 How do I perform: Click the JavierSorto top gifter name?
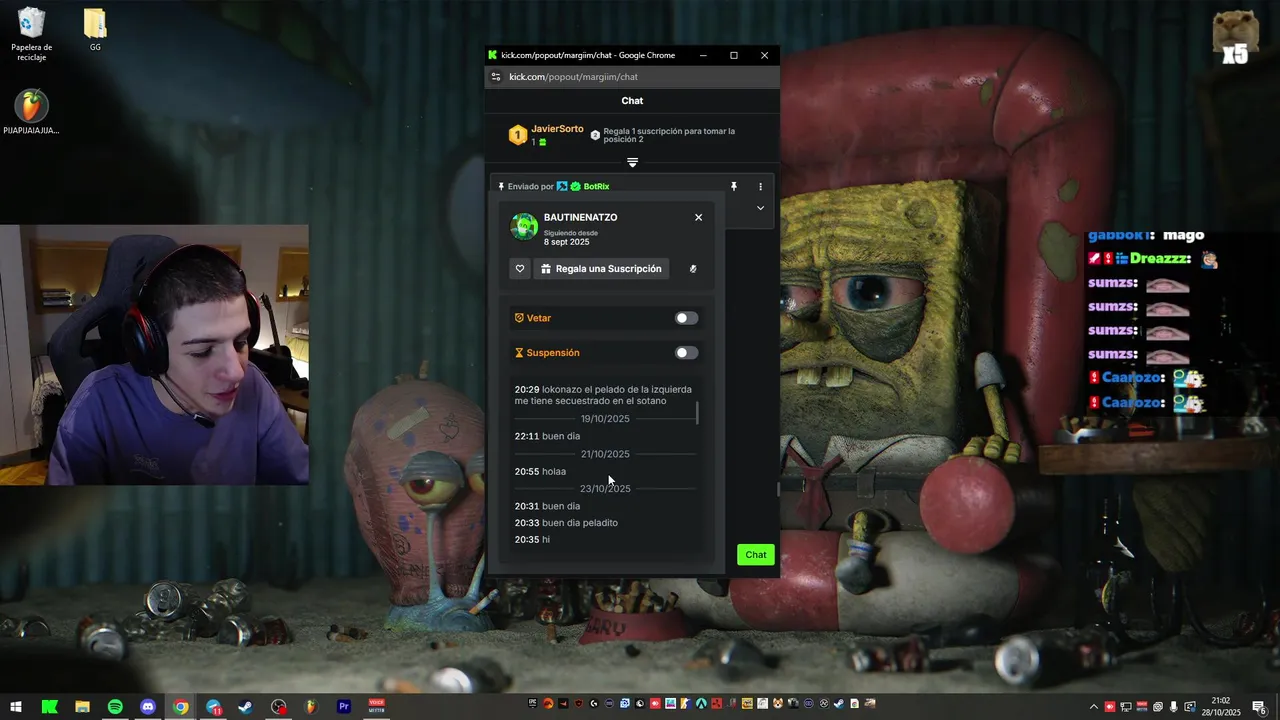(x=557, y=129)
